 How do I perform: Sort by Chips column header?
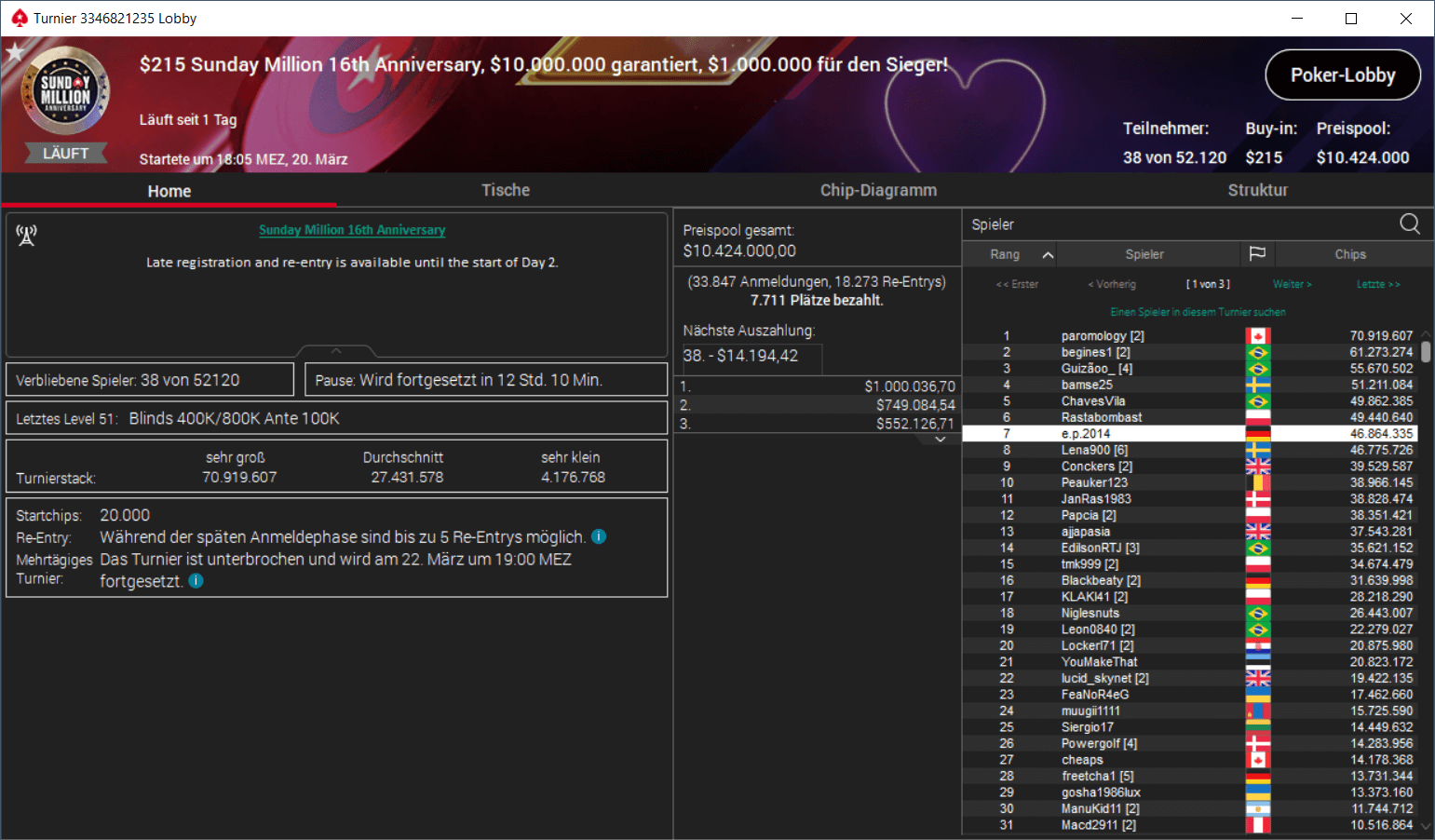tap(1350, 254)
